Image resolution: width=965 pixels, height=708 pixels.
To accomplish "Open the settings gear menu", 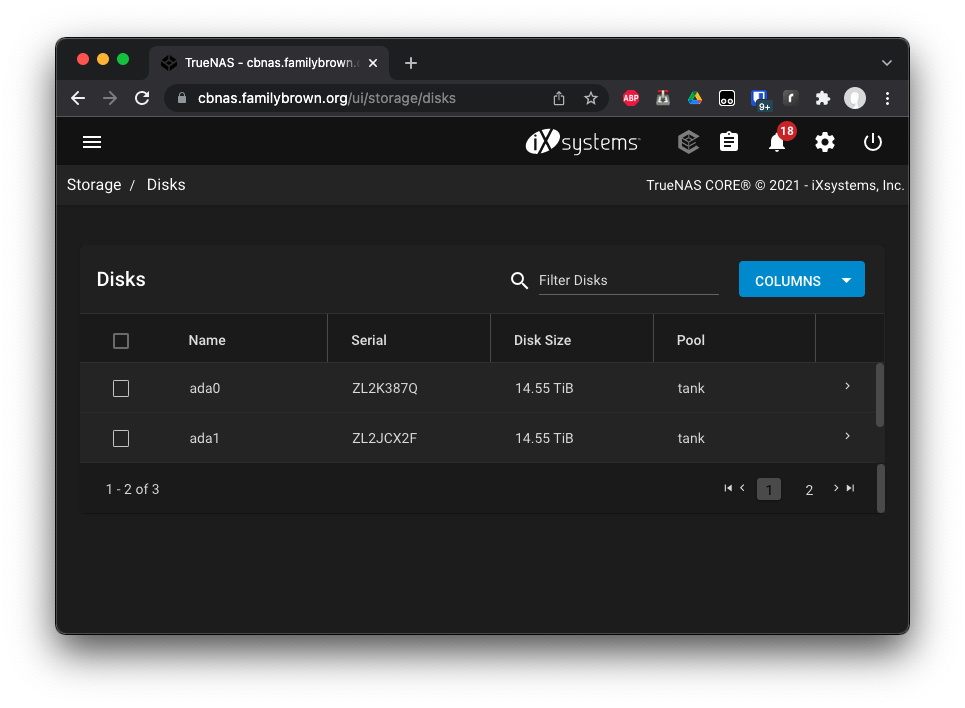I will (x=825, y=142).
